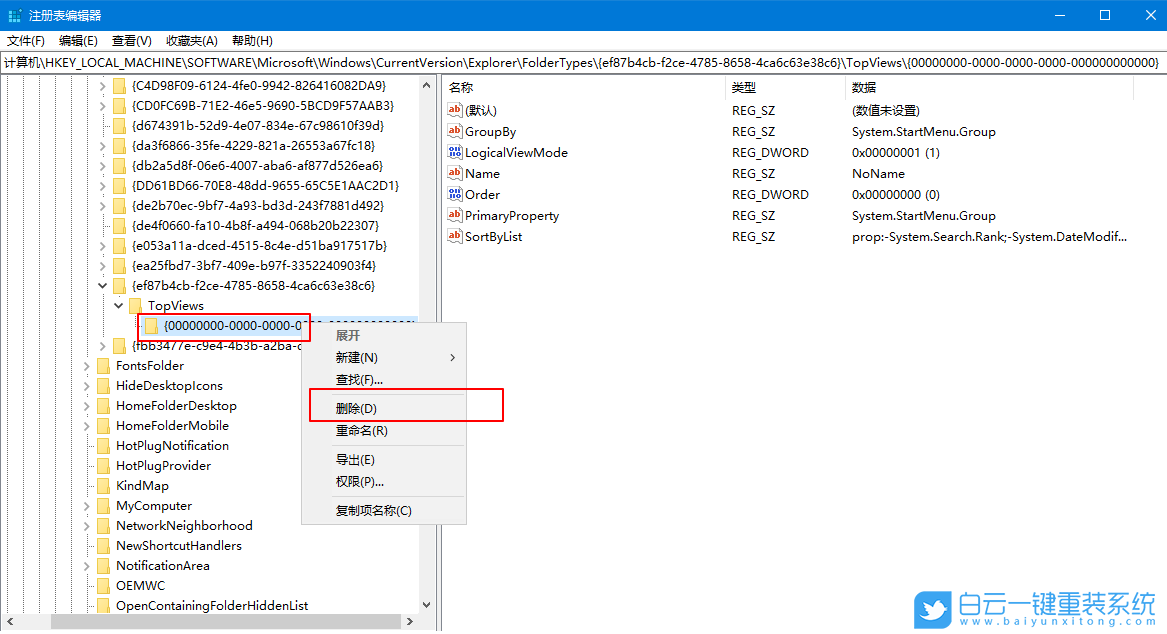
Task: Click the ab icon next to SortByList
Action: click(x=458, y=236)
